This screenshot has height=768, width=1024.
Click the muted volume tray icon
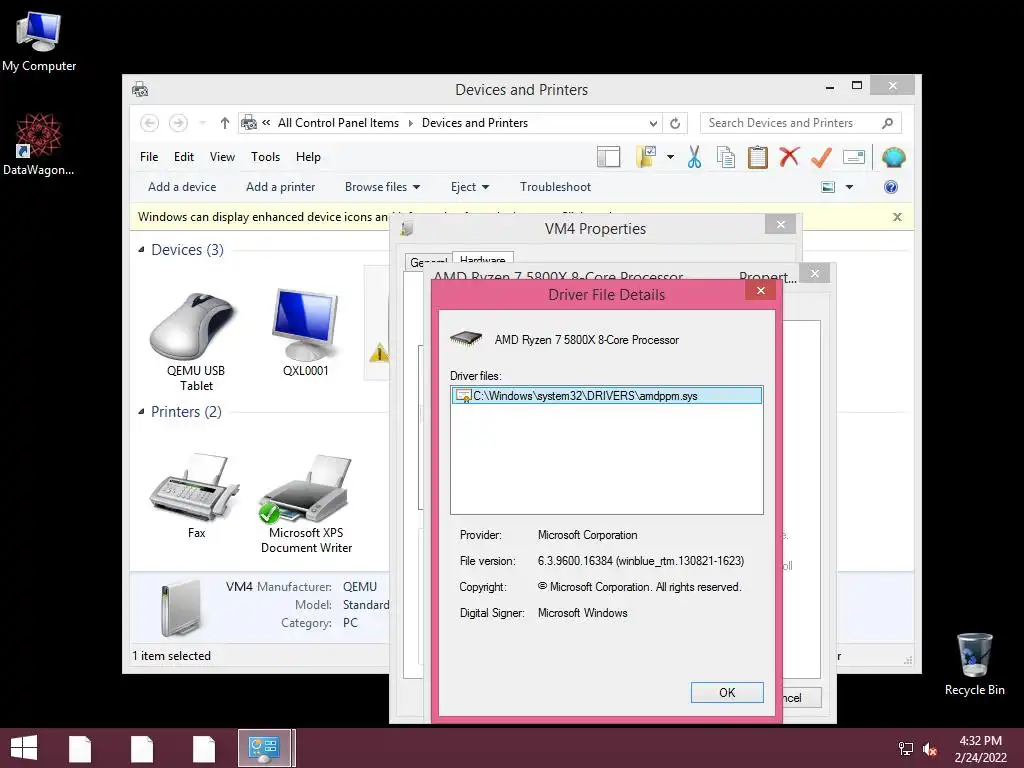[x=929, y=749]
